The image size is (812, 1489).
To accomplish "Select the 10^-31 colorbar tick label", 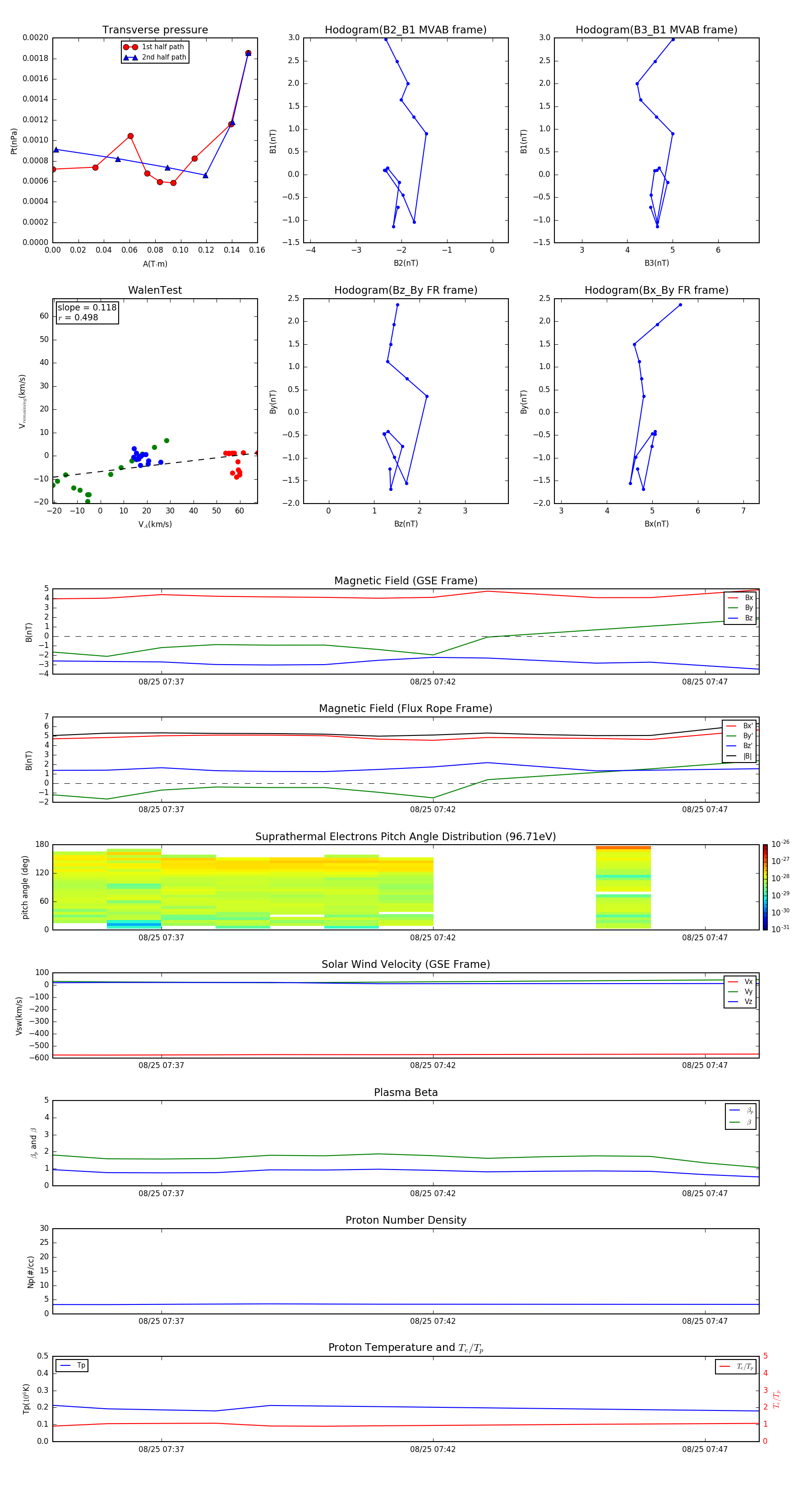I will pyautogui.click(x=780, y=929).
